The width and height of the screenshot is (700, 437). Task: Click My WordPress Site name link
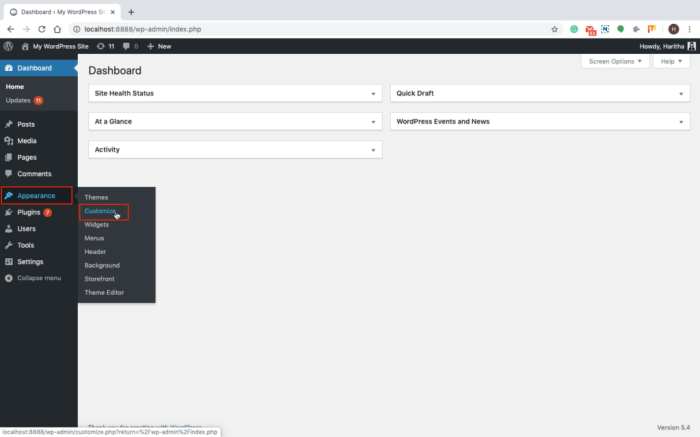(61, 46)
